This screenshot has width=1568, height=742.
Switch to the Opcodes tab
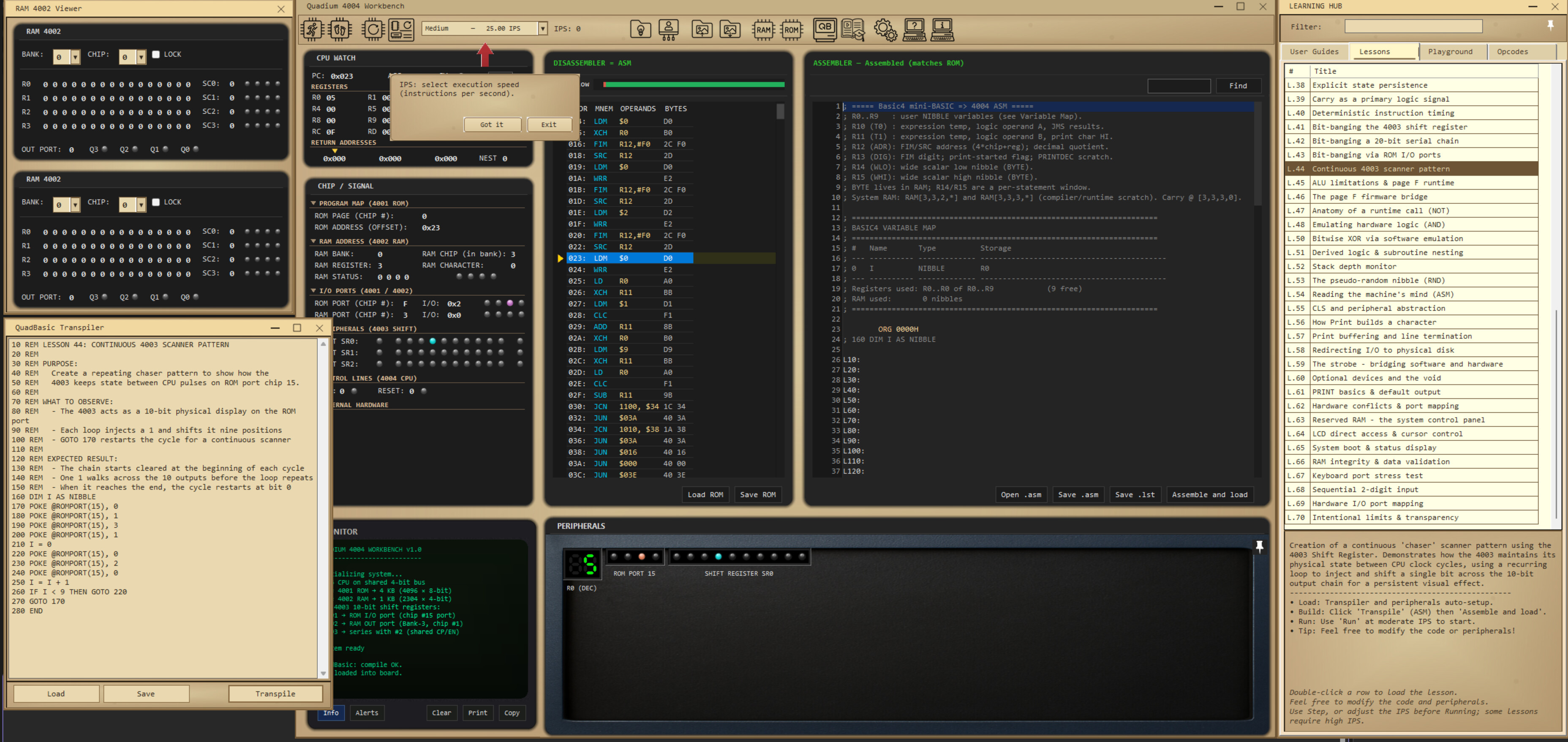tap(1512, 52)
